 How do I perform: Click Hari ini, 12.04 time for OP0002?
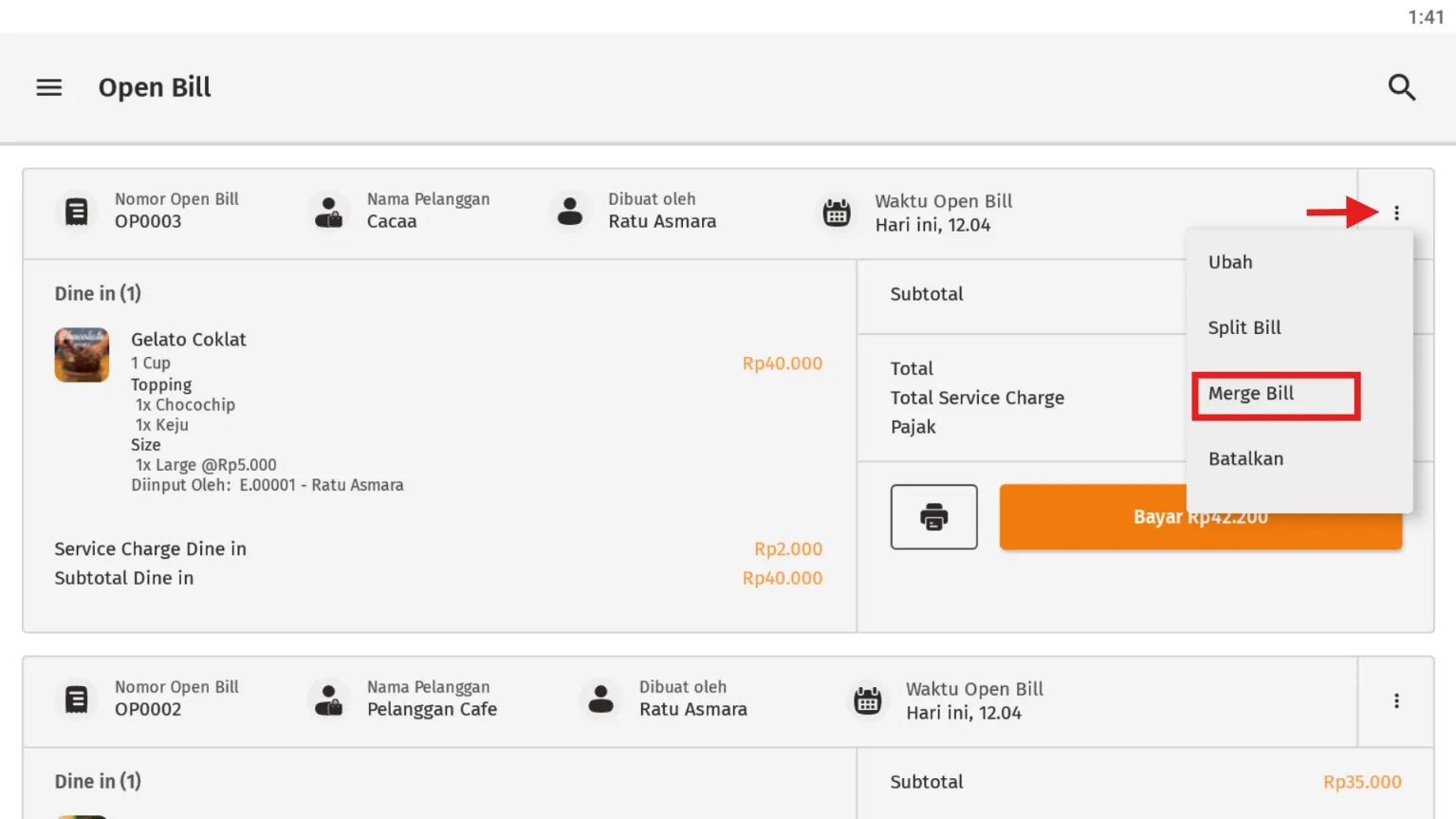coord(964,713)
